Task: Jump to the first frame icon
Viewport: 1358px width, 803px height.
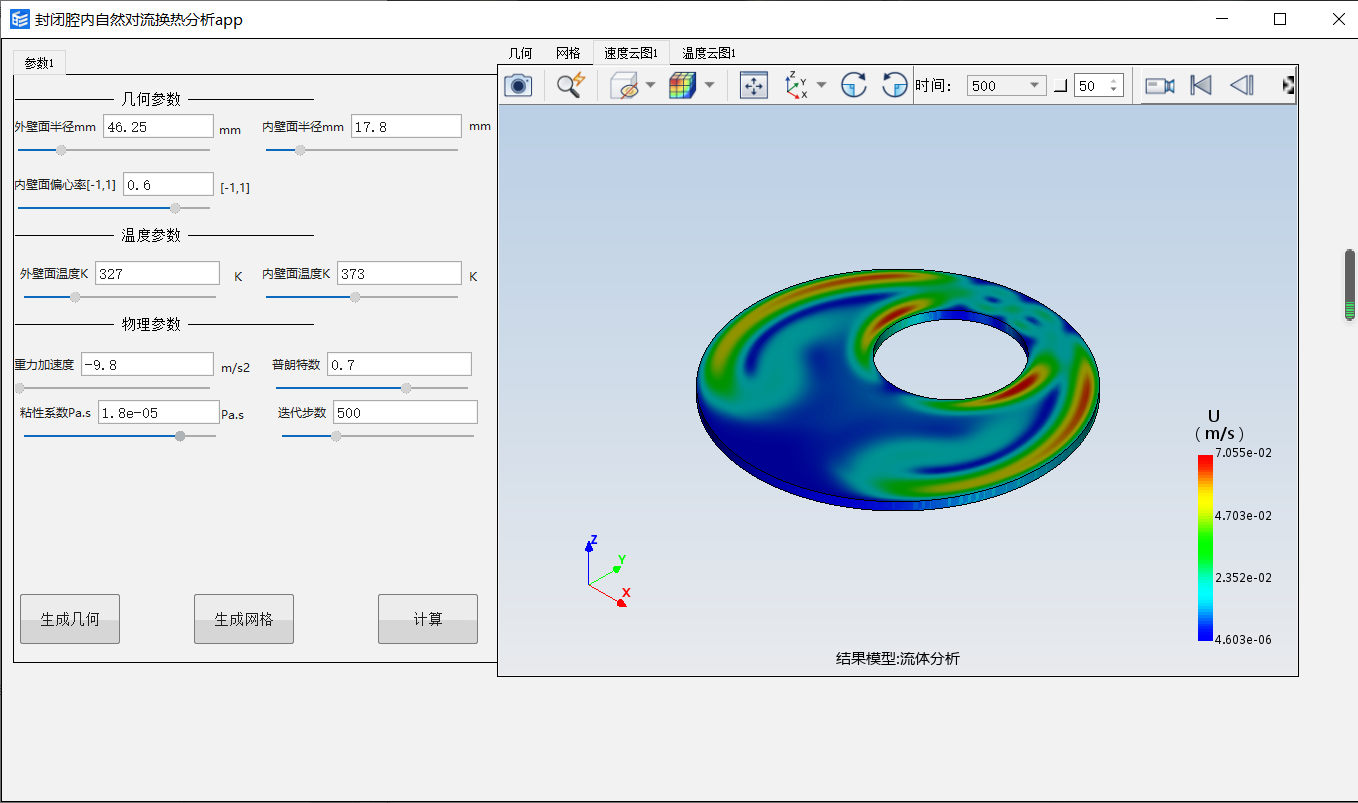Action: point(1201,85)
